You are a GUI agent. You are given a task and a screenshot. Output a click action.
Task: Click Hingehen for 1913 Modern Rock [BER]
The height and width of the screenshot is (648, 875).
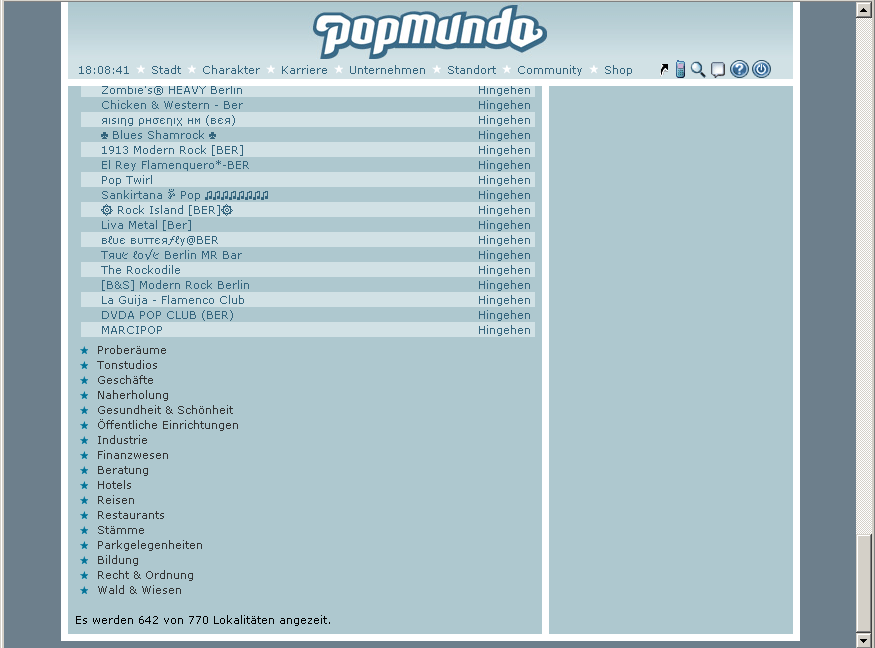click(504, 150)
